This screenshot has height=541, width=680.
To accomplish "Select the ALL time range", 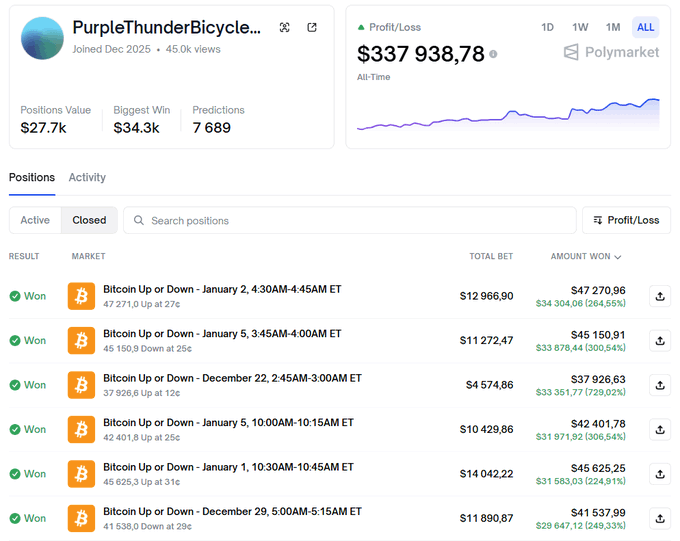I will (x=645, y=27).
